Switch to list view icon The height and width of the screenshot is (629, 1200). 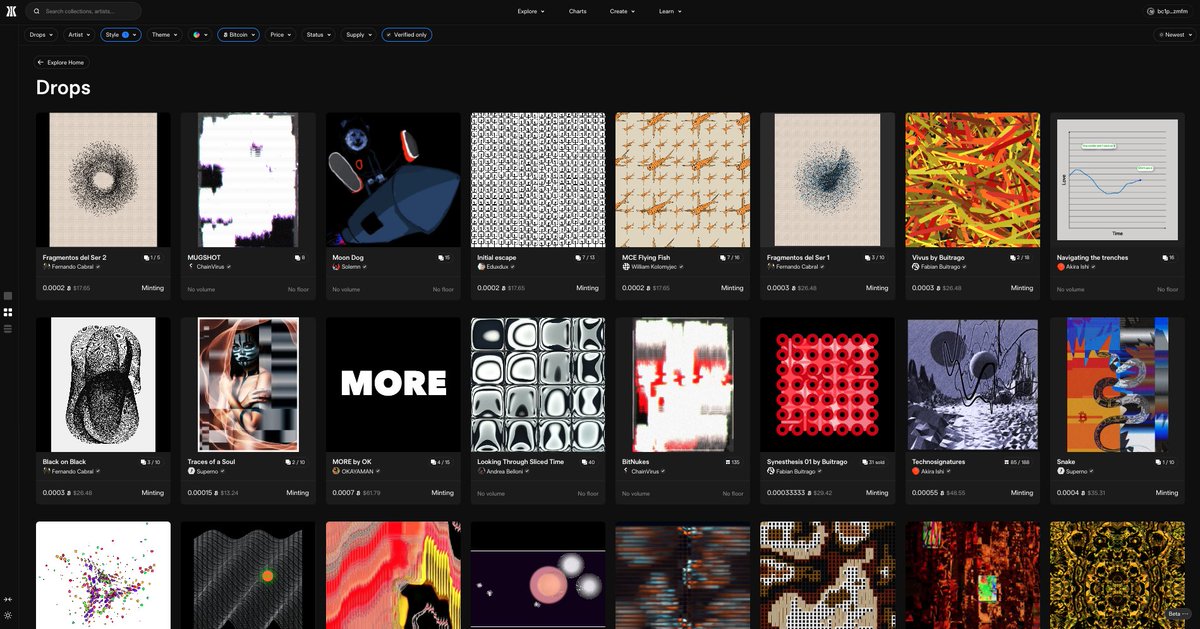[x=8, y=328]
